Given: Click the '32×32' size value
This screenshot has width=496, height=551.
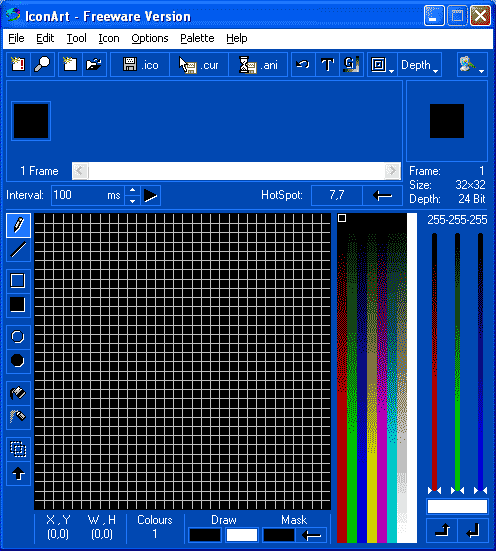Looking at the screenshot, I should tap(470, 185).
